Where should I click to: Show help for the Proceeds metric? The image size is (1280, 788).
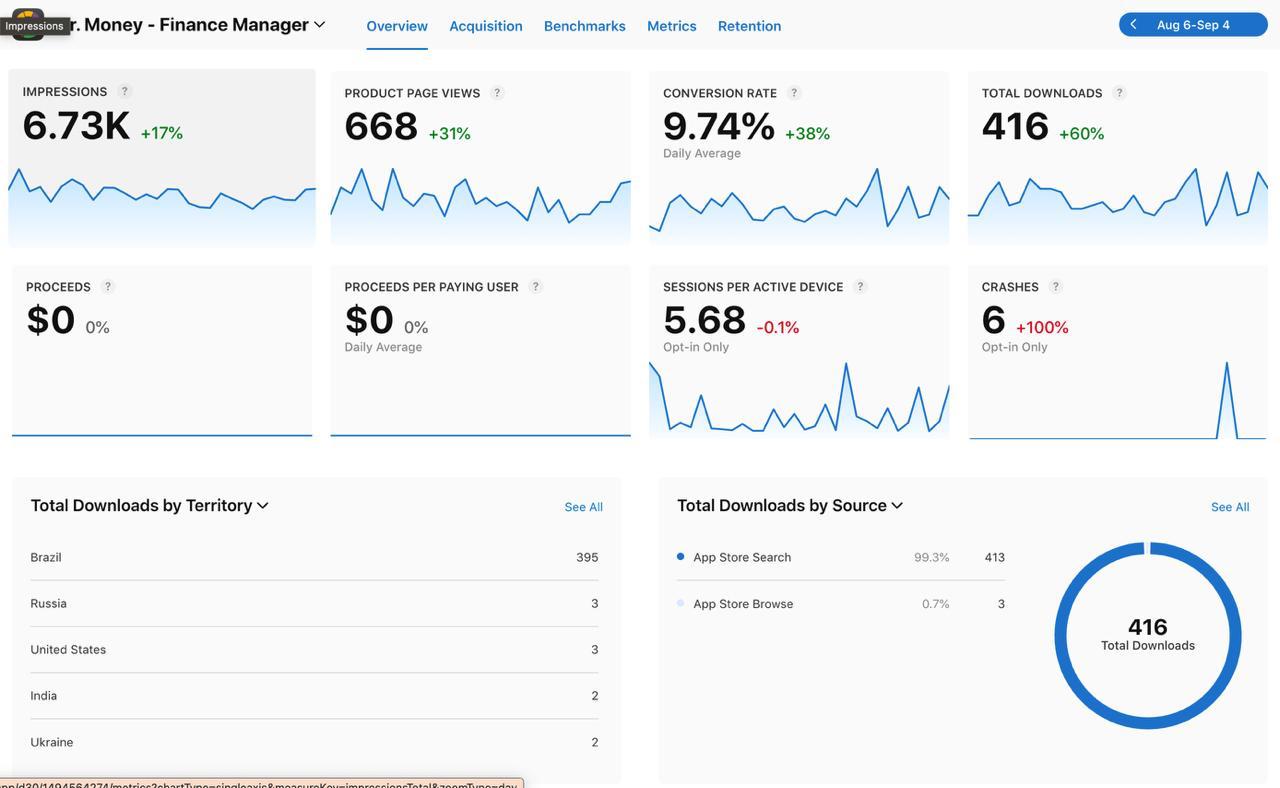pos(108,287)
